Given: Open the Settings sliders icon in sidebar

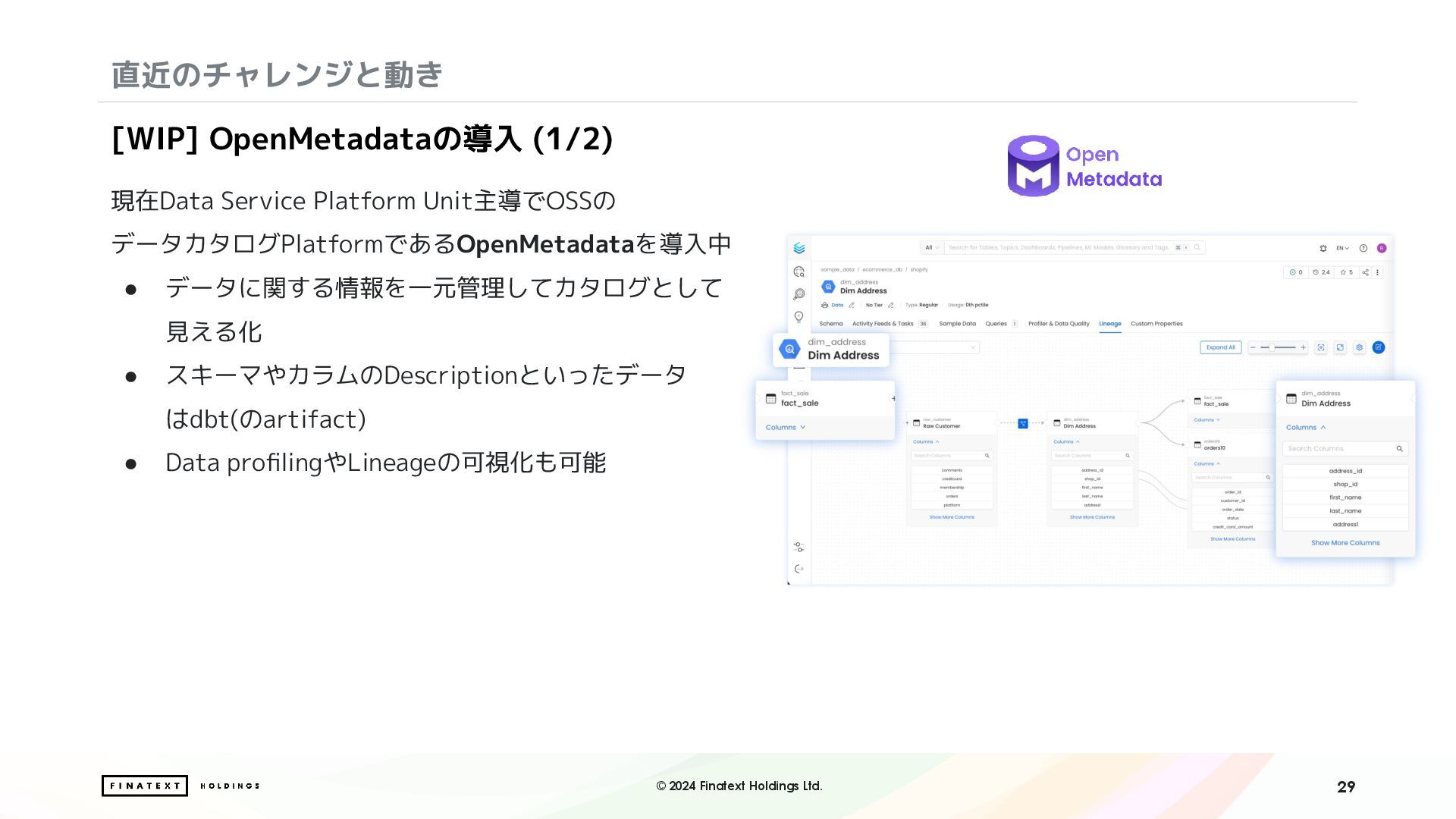Looking at the screenshot, I should 799,547.
